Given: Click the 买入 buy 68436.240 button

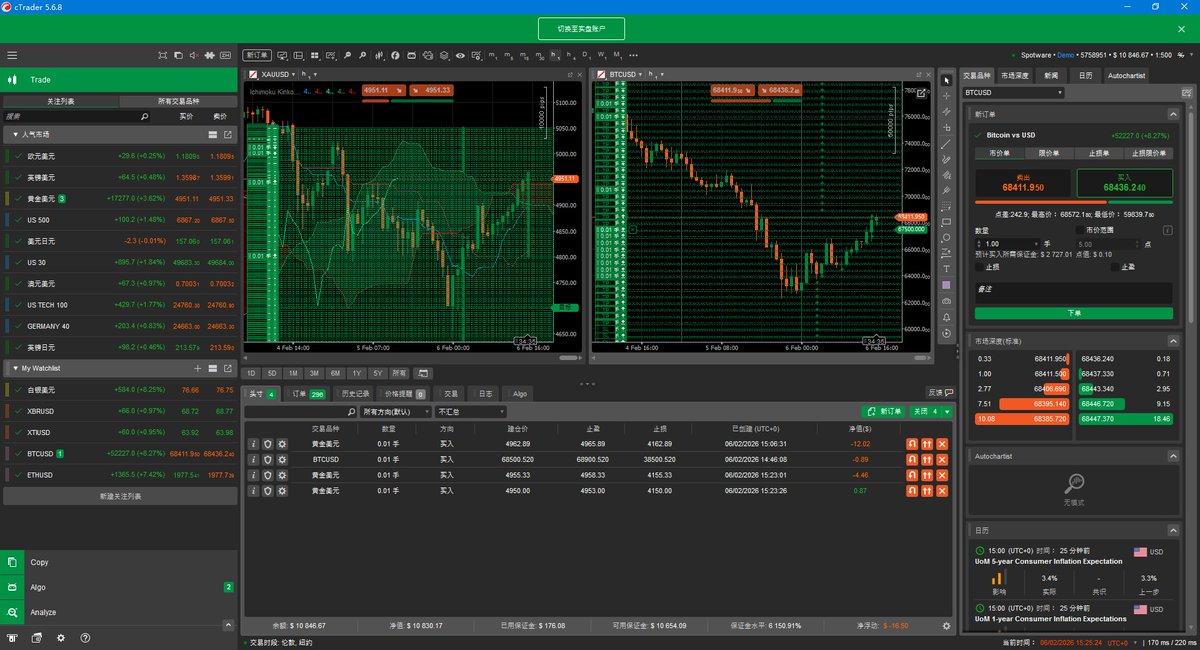Looking at the screenshot, I should [1124, 183].
